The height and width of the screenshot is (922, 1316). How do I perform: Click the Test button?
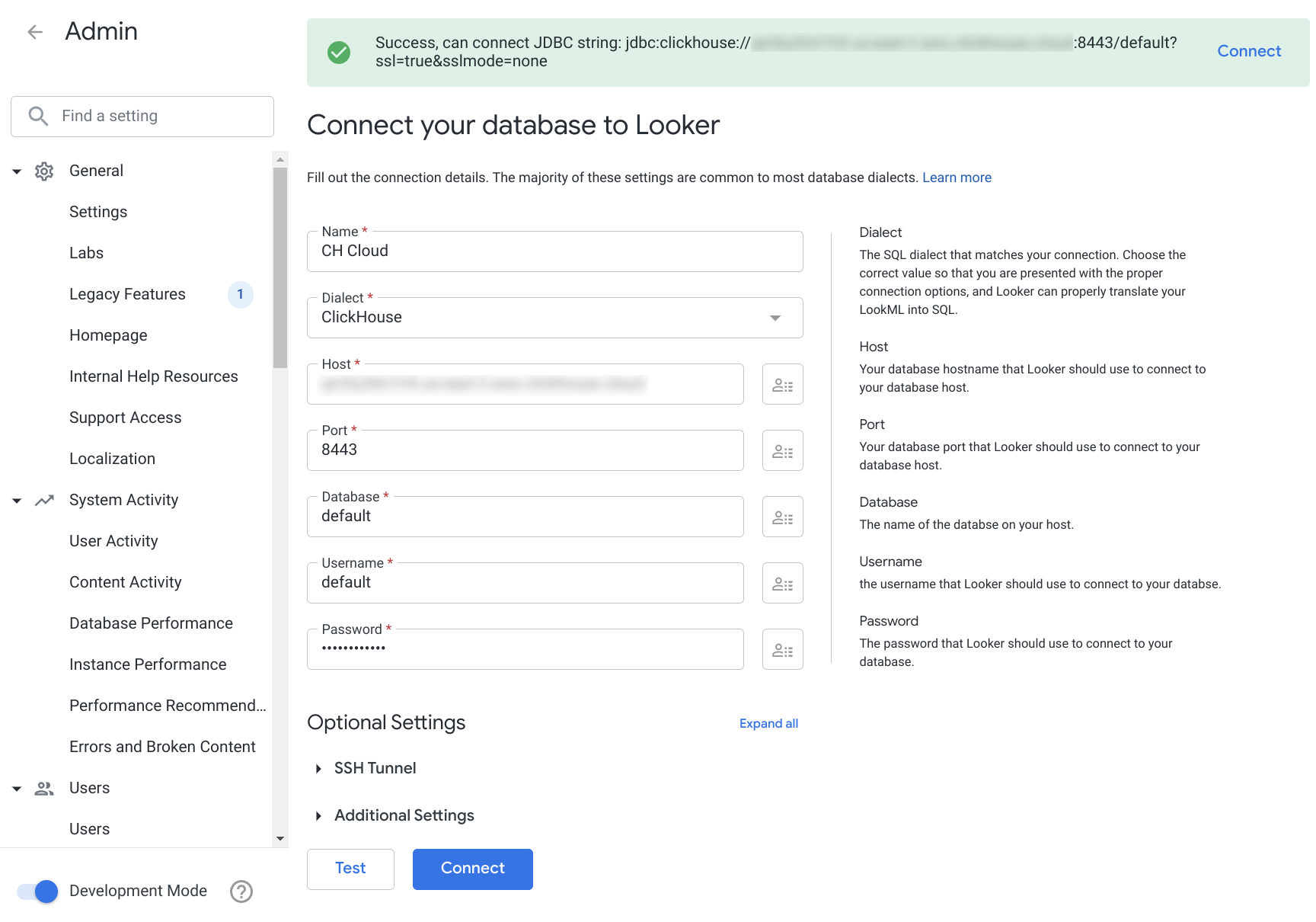[350, 869]
